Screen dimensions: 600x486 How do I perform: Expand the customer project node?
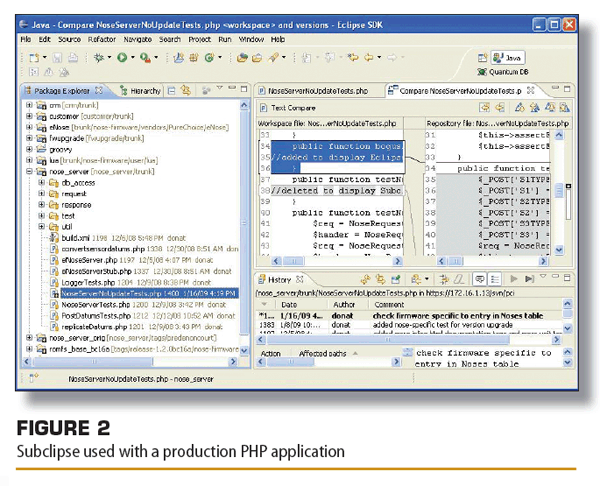pyautogui.click(x=29, y=116)
